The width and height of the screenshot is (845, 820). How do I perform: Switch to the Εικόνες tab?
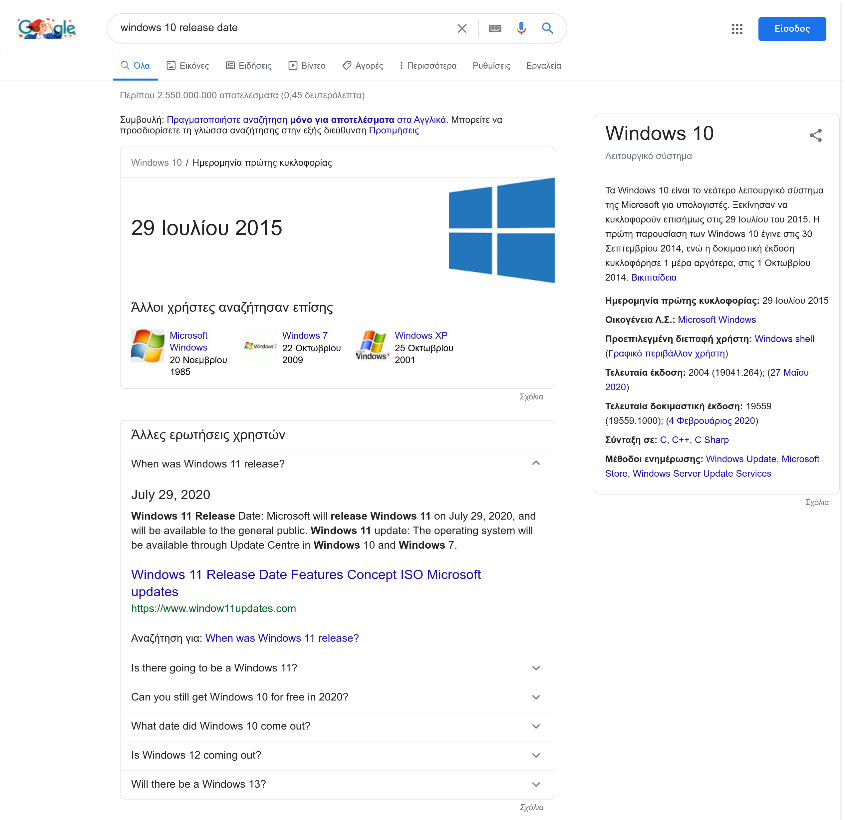pos(188,66)
